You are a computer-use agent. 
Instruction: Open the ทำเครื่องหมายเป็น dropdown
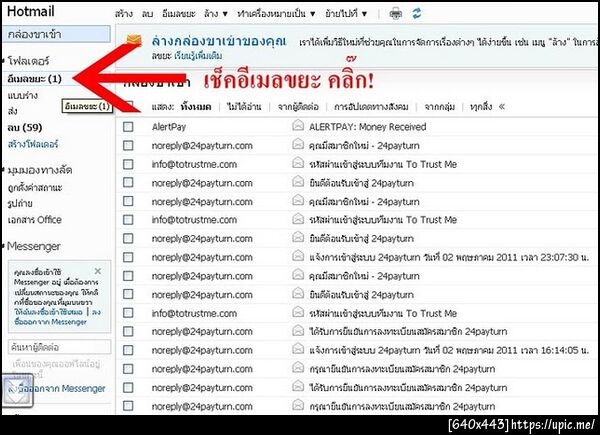pyautogui.click(x=276, y=14)
